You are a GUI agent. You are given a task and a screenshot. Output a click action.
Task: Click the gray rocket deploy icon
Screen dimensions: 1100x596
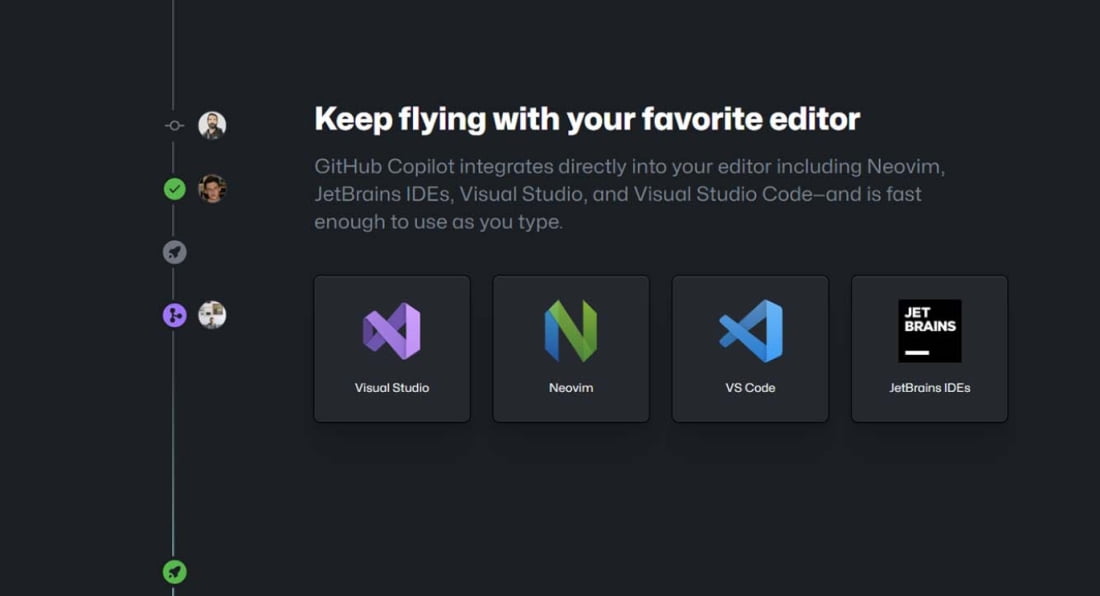pyautogui.click(x=175, y=252)
